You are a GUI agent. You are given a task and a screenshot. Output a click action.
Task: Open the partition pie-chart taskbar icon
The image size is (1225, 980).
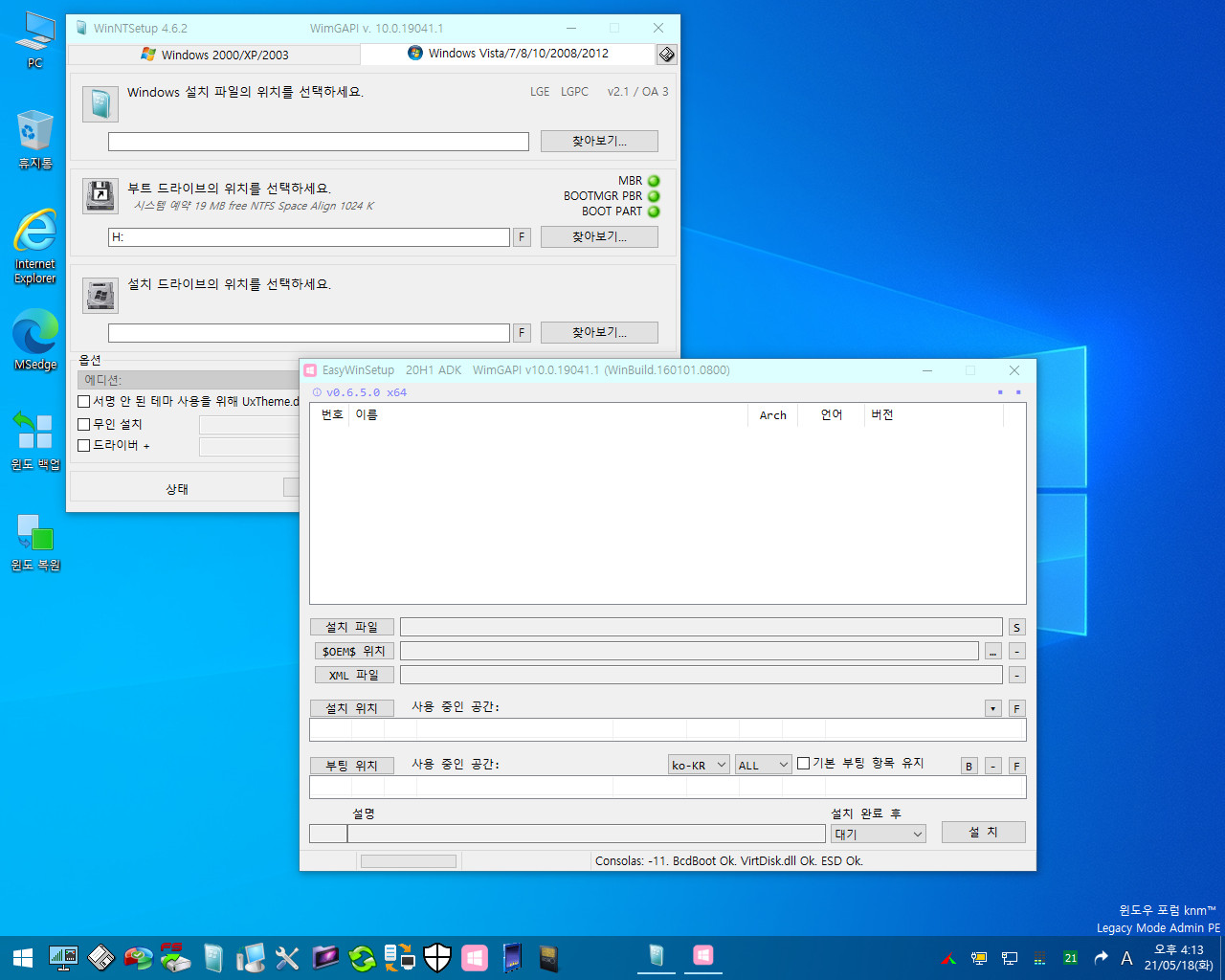[x=138, y=957]
